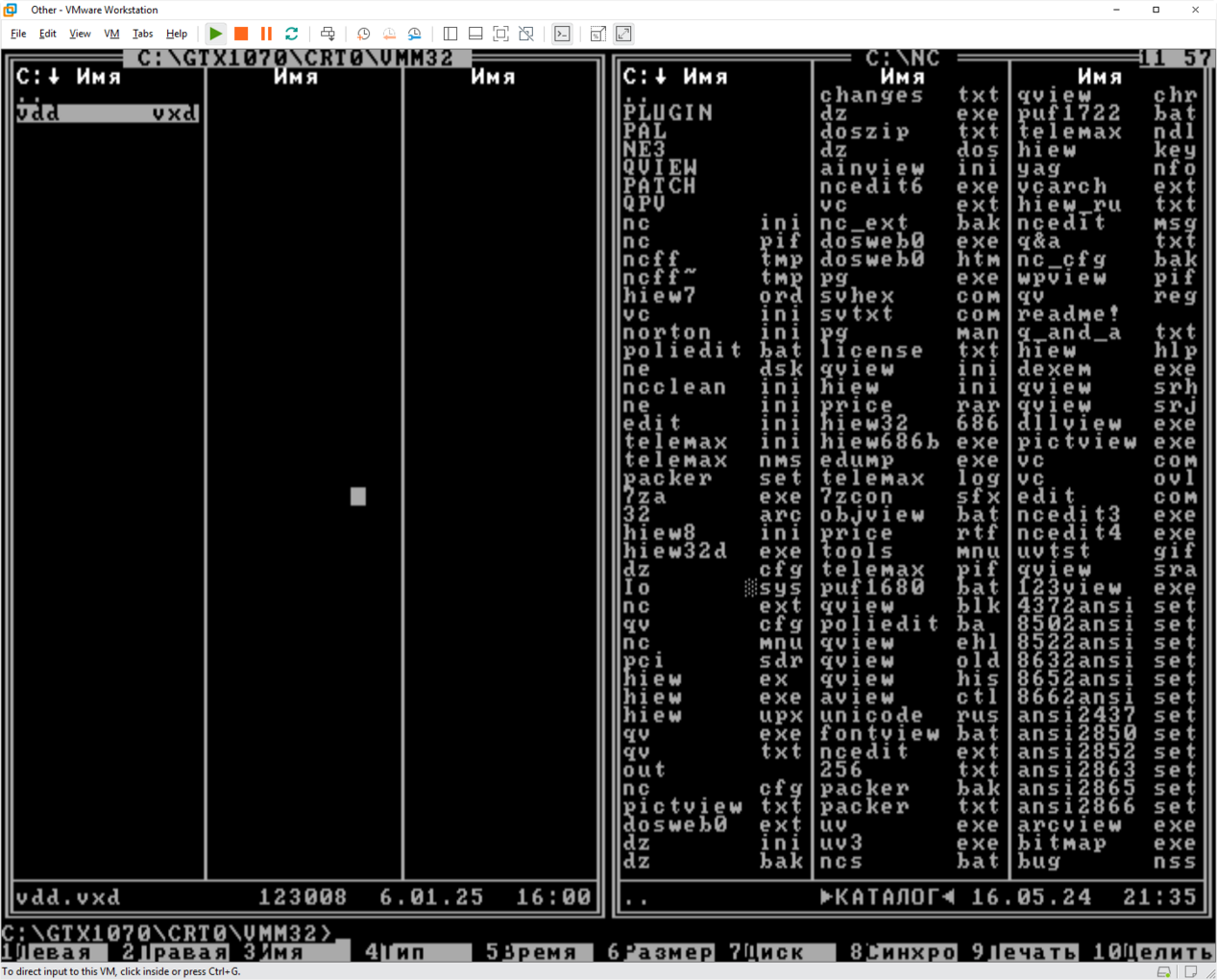This screenshot has width=1217, height=980.
Task: Shut down the guest with the orange stop icon
Action: 241,34
